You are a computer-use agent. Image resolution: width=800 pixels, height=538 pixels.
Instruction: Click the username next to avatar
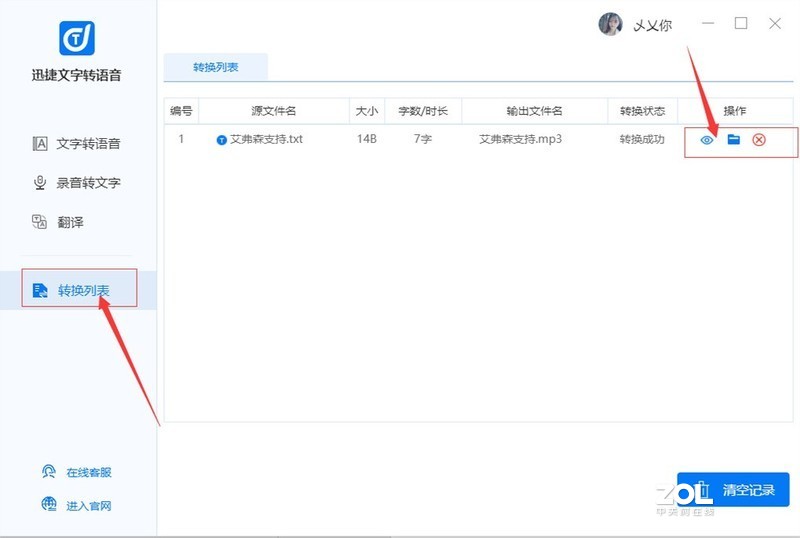(x=653, y=25)
